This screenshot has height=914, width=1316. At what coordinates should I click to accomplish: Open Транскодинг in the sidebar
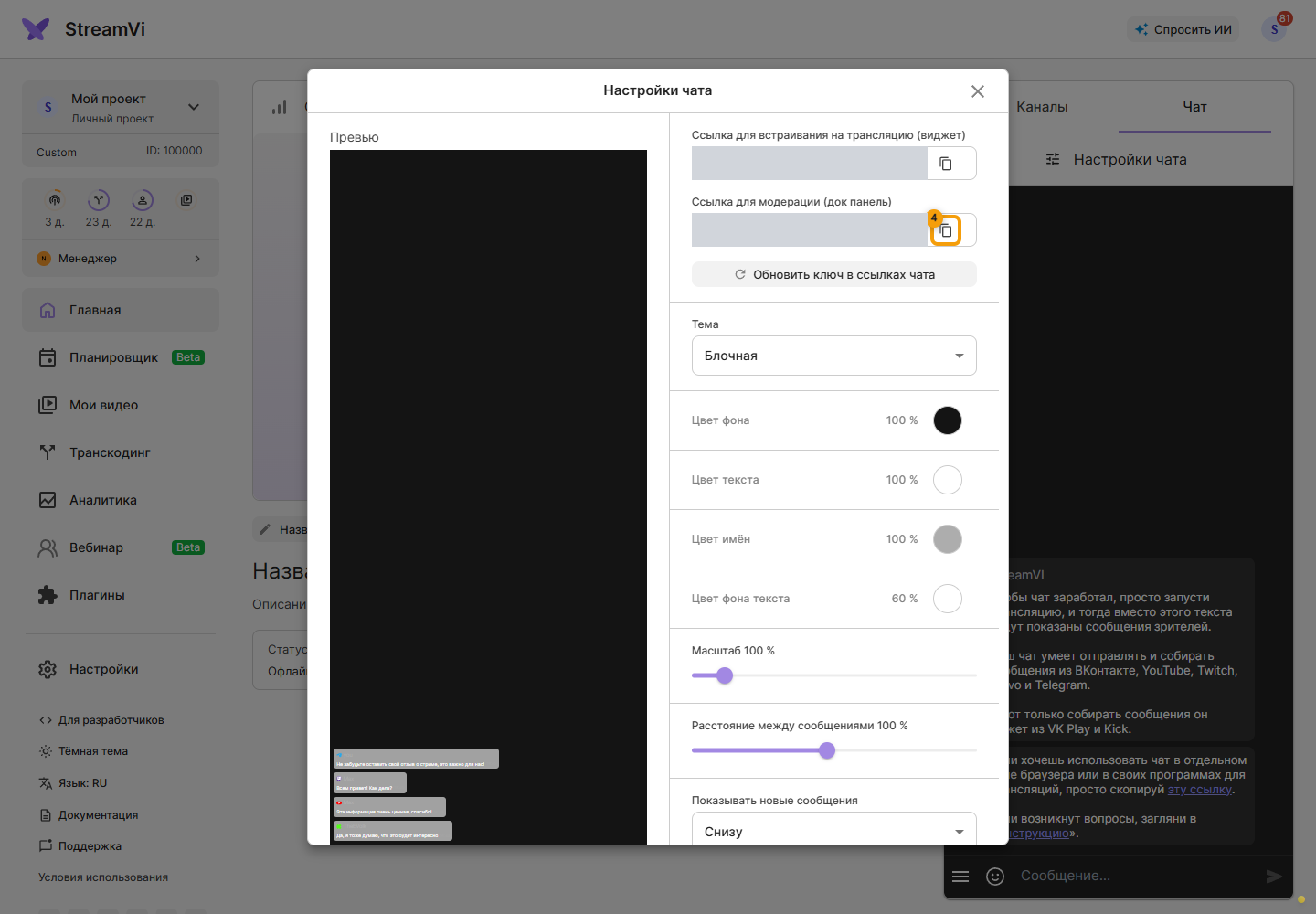pos(121,452)
